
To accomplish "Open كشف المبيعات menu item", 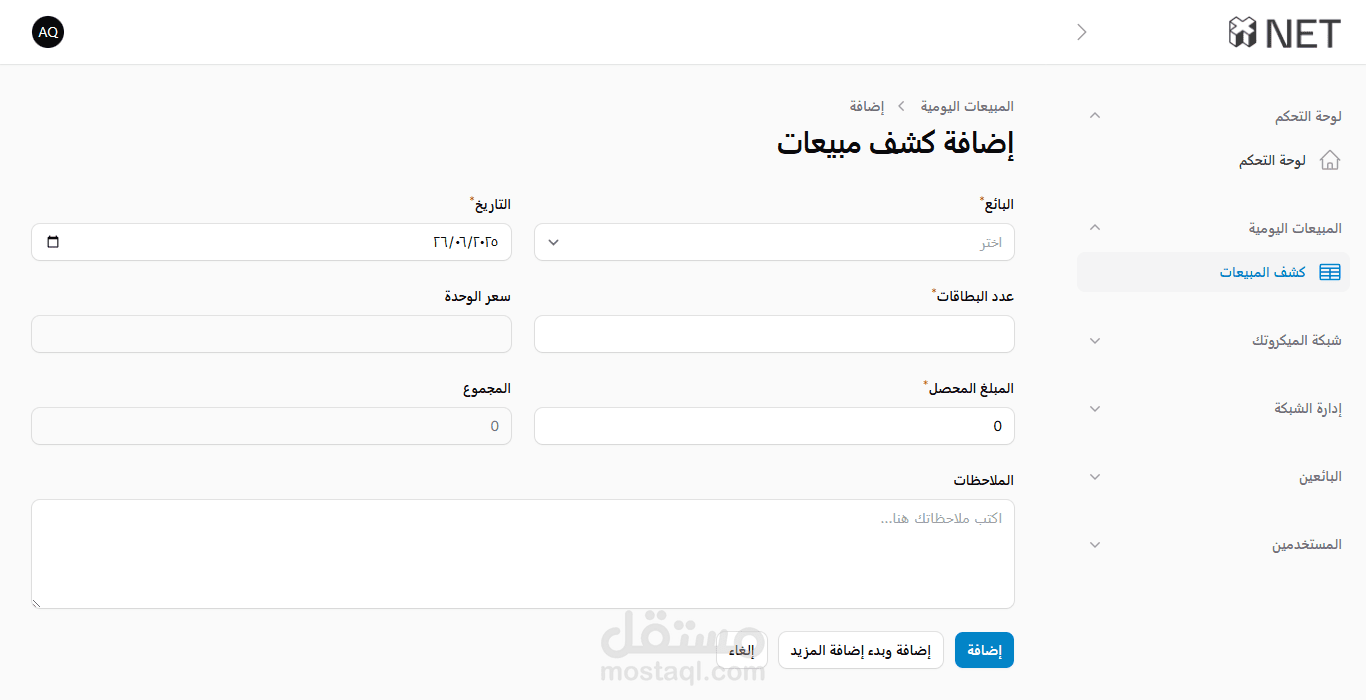I will point(1214,272).
